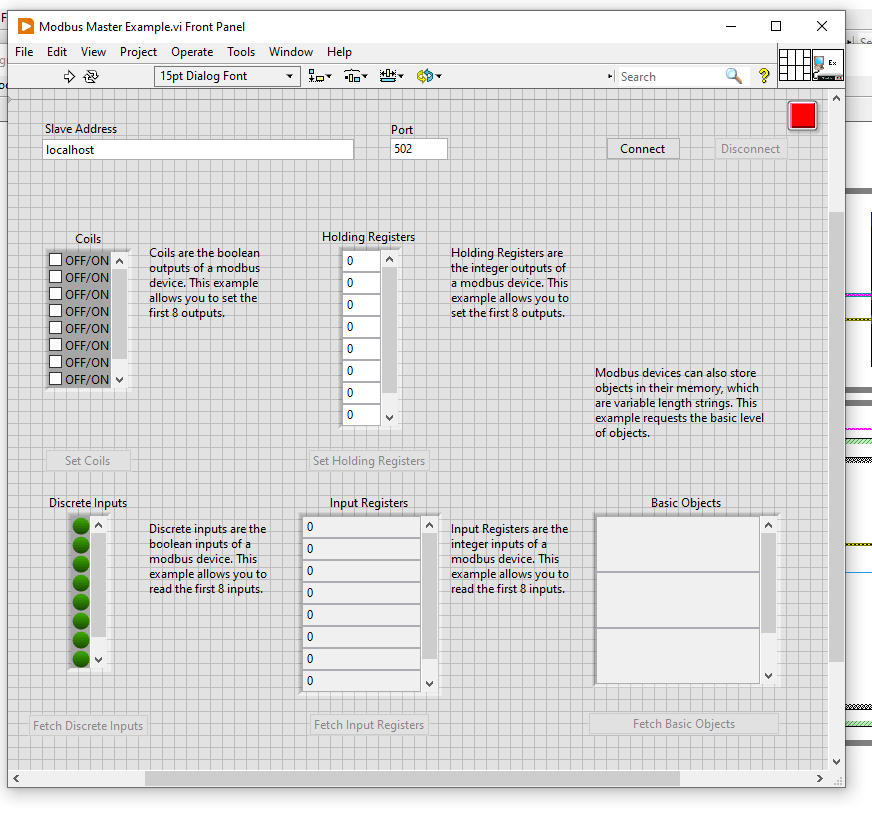Open the File menu

(x=24, y=52)
